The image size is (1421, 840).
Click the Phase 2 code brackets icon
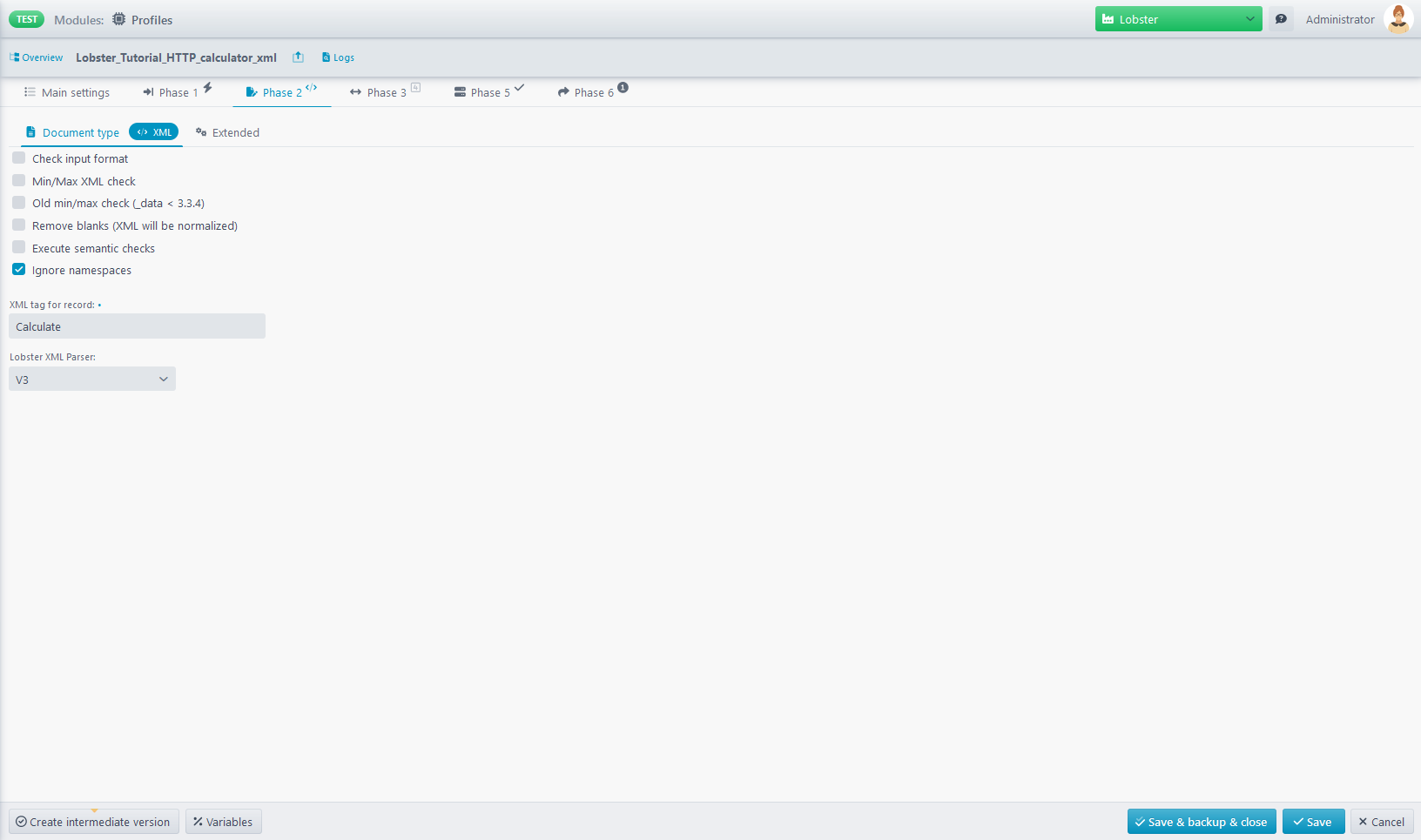point(312,87)
